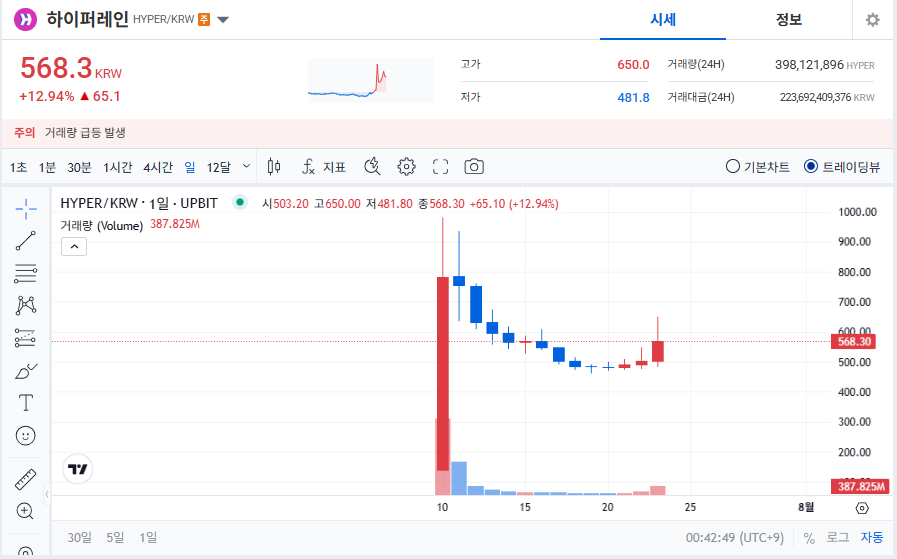Click the 387.825M volume label on axis
Viewport: 897px width, 559px height.
click(x=861, y=486)
